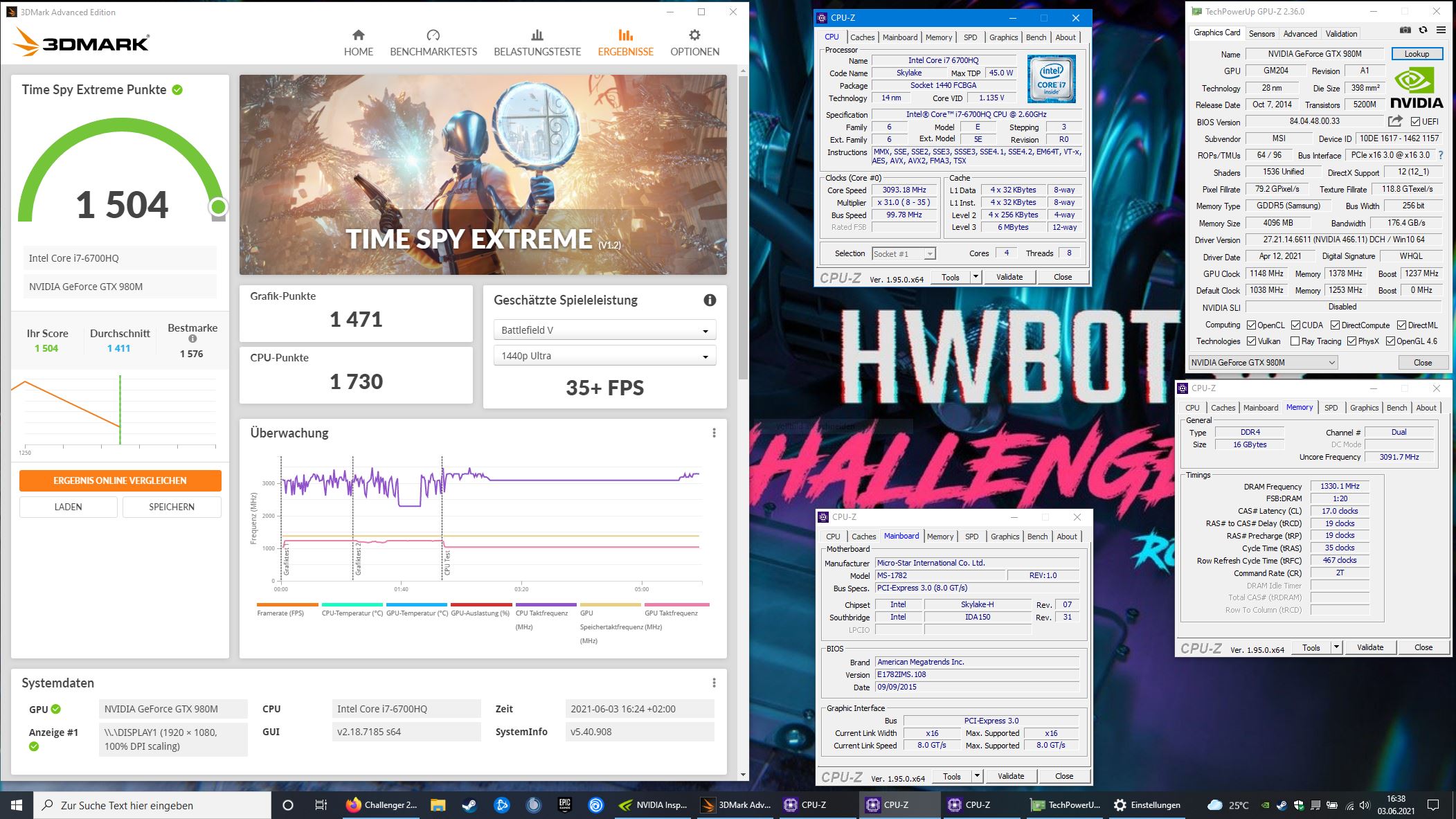Take GPU-Z screenshot with camera icon

(1405, 30)
